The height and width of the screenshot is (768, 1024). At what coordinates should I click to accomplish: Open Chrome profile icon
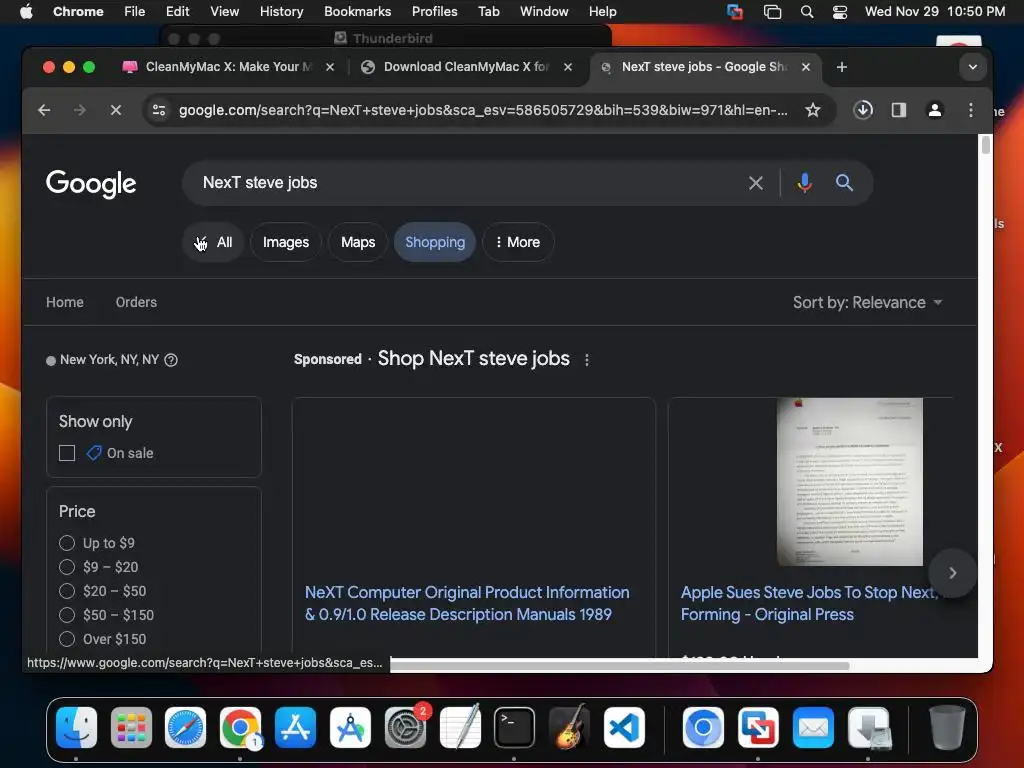[935, 110]
